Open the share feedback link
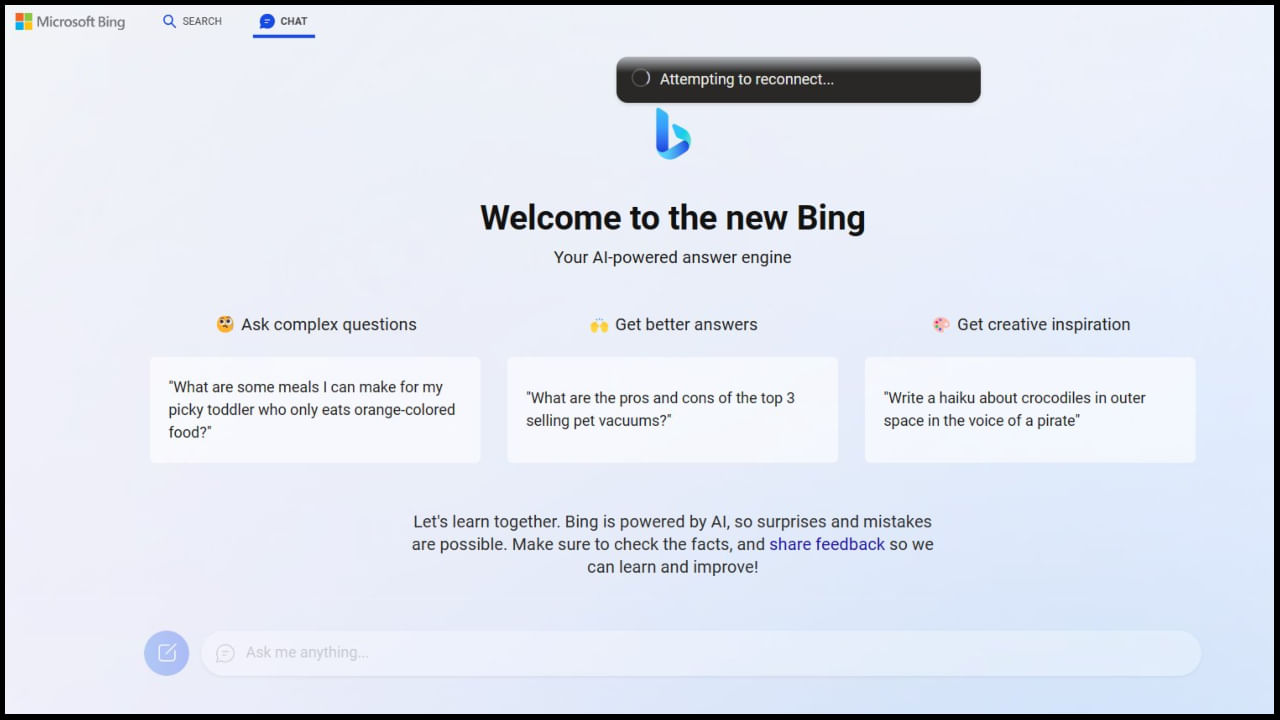The height and width of the screenshot is (720, 1280). point(827,544)
